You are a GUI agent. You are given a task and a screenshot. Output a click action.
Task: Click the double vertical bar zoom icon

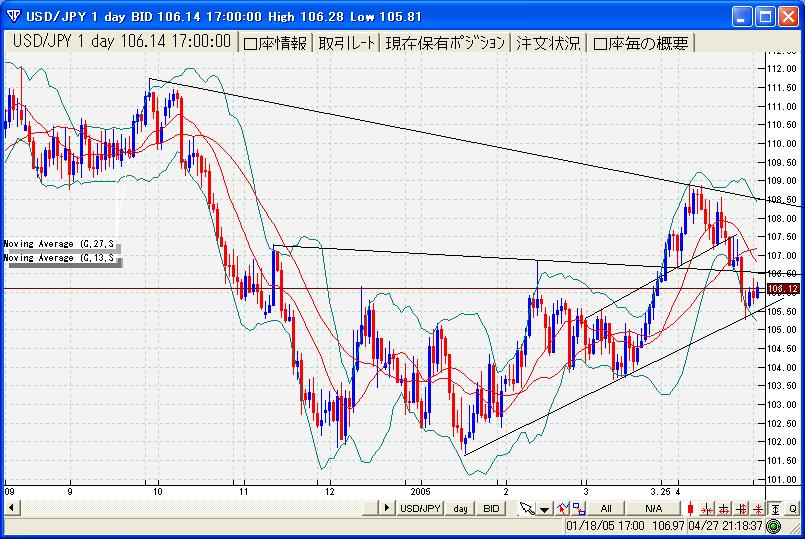[x=741, y=509]
